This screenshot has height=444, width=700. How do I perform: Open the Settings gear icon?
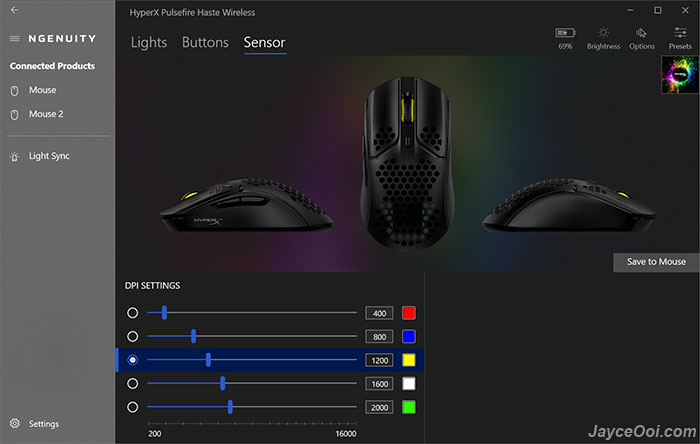pyautogui.click(x=15, y=423)
